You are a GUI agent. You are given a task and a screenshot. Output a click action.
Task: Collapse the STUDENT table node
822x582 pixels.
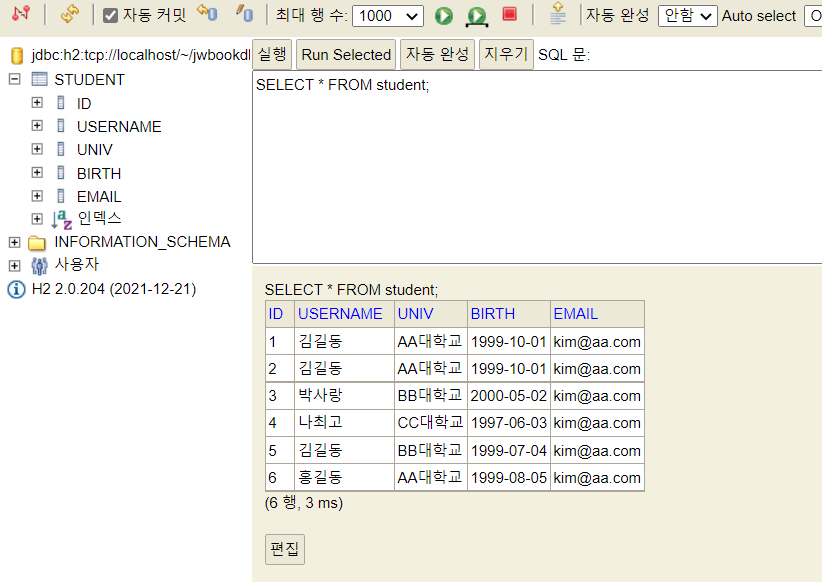coord(15,79)
